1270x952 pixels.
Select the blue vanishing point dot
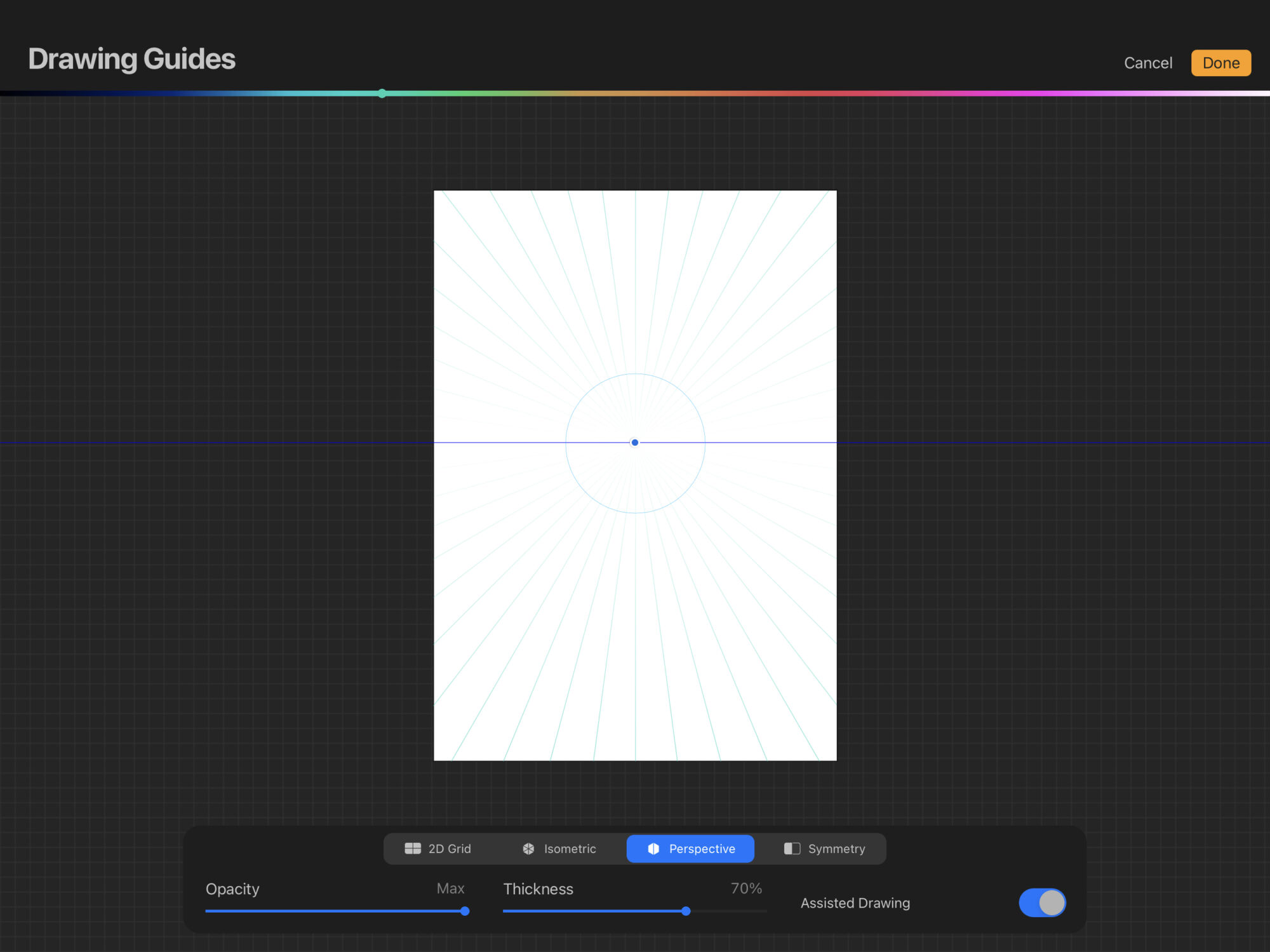coord(634,443)
